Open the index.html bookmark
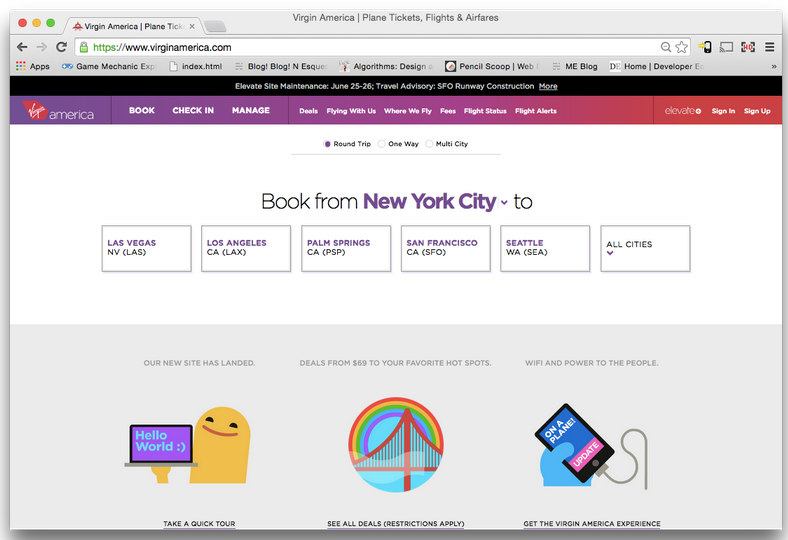Viewport: 788px width, 540px height. pyautogui.click(x=195, y=66)
